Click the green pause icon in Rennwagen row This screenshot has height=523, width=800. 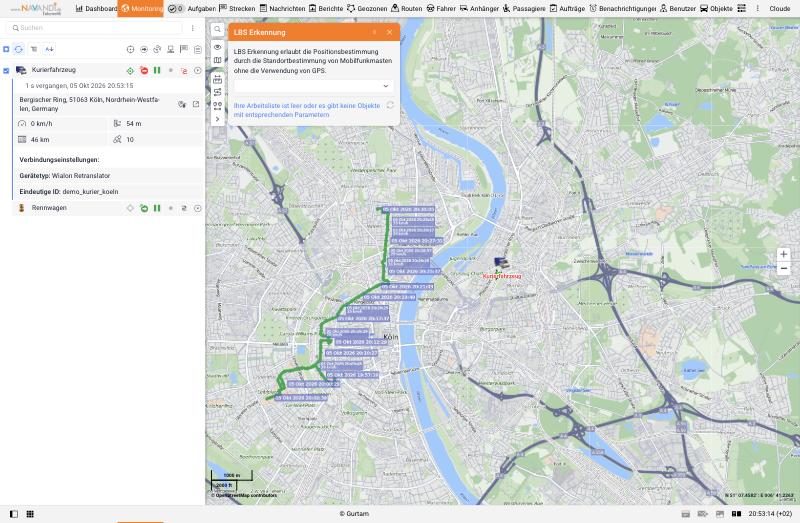(x=157, y=208)
